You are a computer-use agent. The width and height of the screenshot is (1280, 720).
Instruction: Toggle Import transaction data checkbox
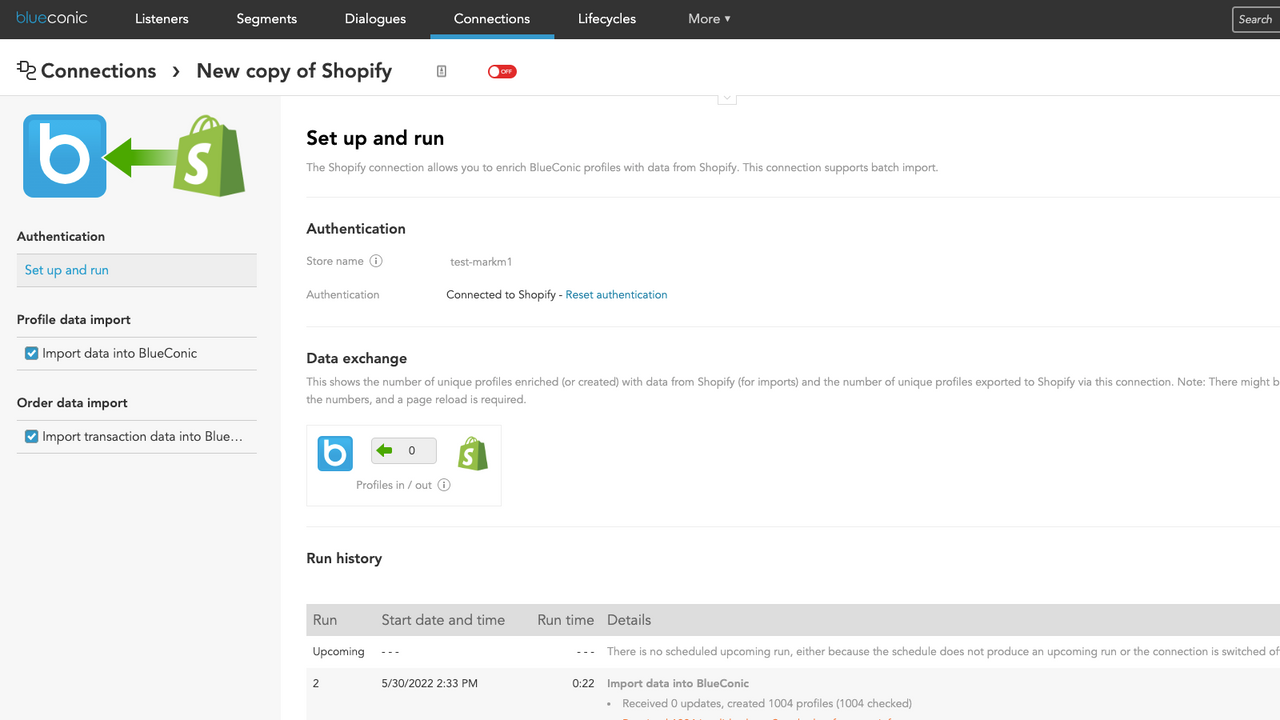[x=32, y=436]
